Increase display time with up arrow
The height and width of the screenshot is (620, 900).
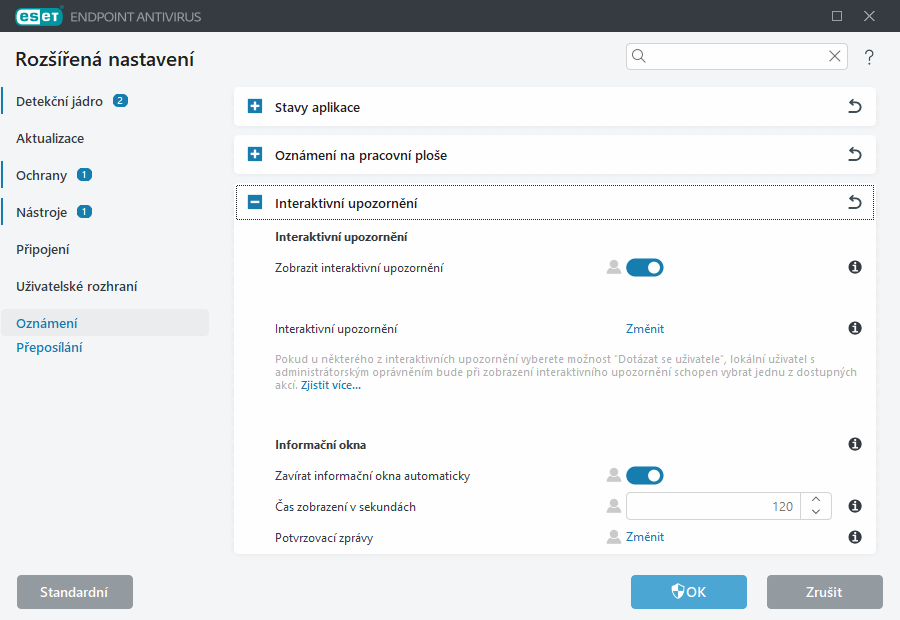click(x=816, y=499)
